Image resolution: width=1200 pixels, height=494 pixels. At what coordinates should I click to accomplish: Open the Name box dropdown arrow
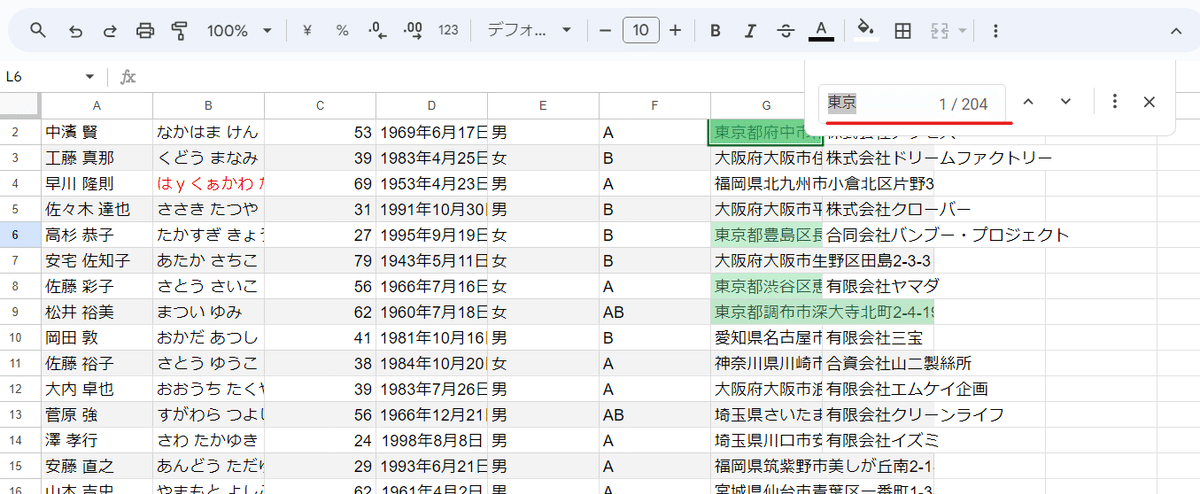90,77
